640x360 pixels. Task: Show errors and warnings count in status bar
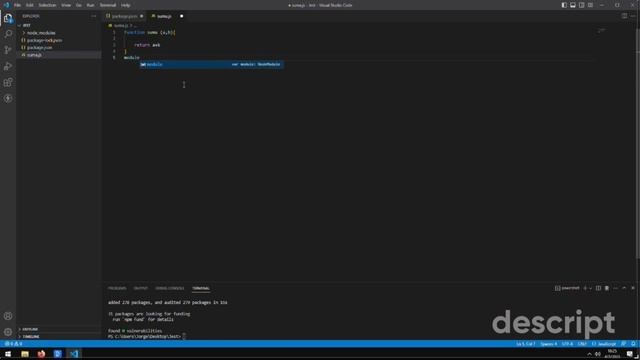[x=13, y=344]
